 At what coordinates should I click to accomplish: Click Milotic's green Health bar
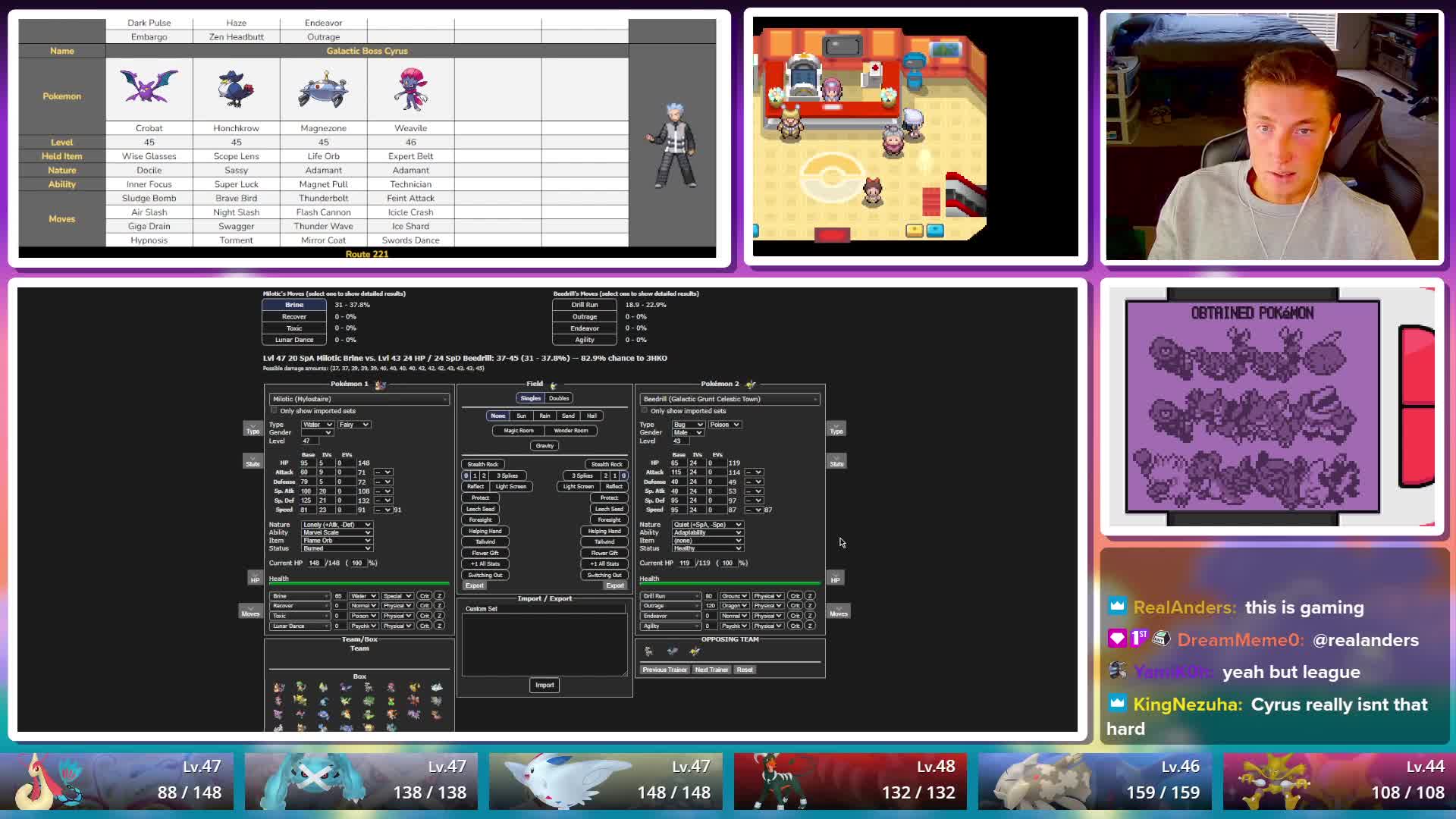pyautogui.click(x=359, y=584)
